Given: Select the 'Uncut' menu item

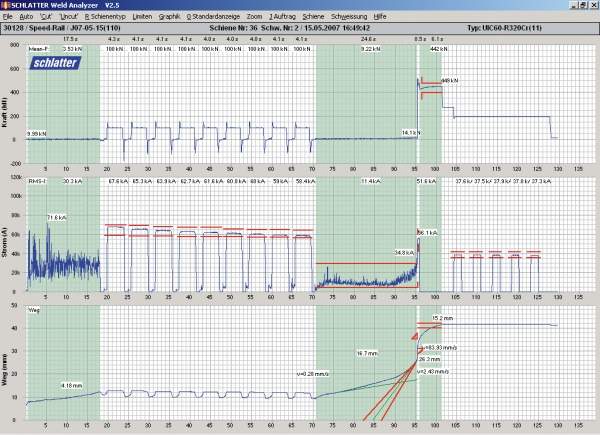Looking at the screenshot, I should click(x=69, y=18).
